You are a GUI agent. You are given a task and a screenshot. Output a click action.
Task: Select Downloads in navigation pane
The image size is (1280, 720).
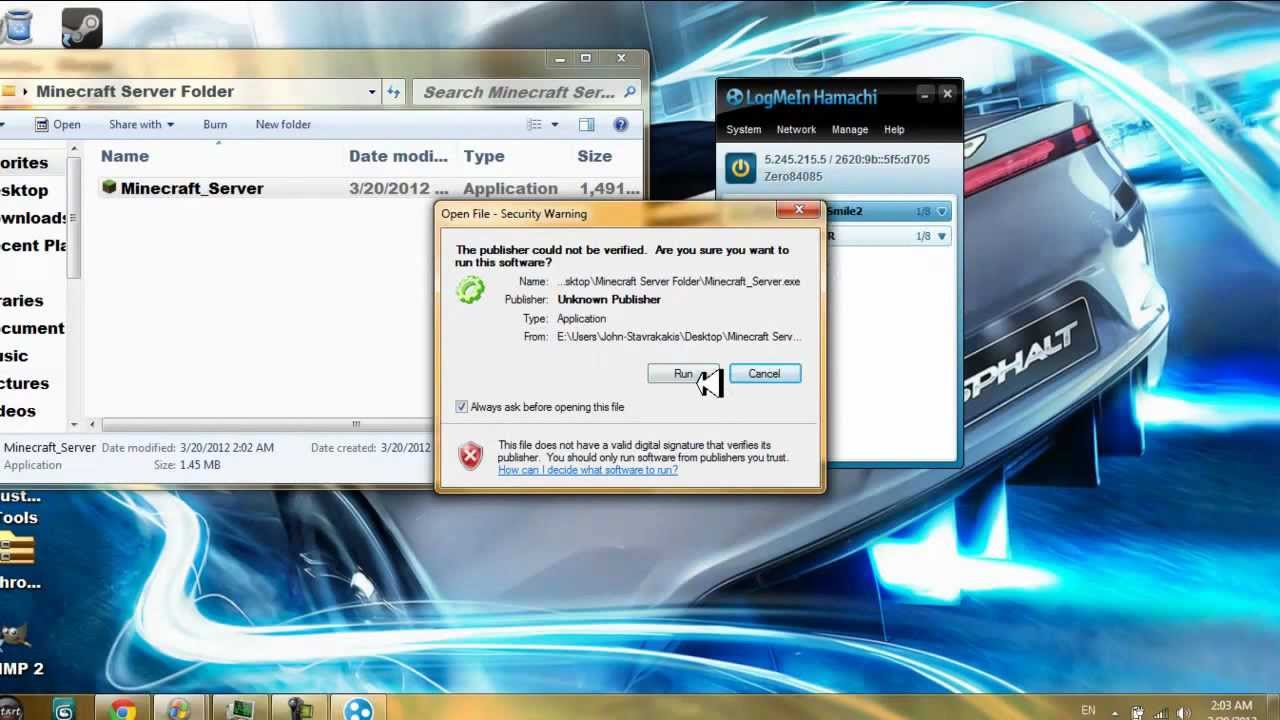[x=33, y=218]
